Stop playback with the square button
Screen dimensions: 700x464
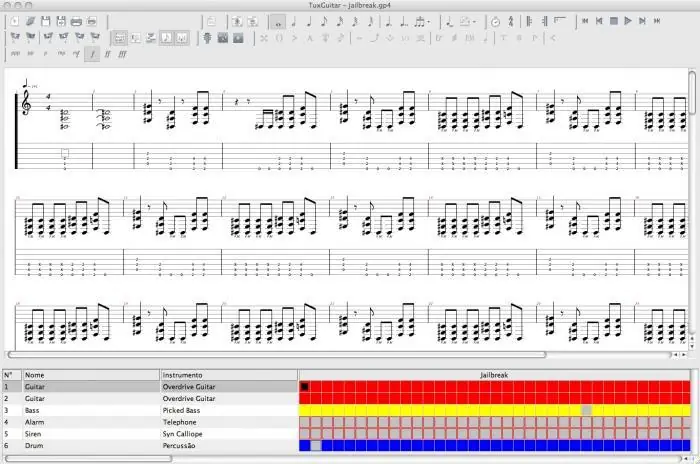614,21
